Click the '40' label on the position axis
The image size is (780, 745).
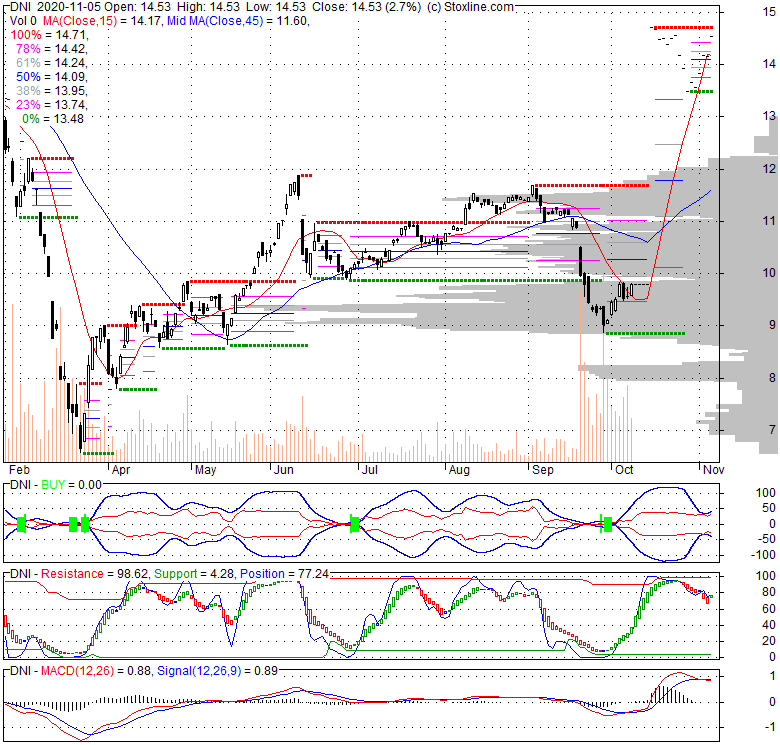[x=769, y=625]
